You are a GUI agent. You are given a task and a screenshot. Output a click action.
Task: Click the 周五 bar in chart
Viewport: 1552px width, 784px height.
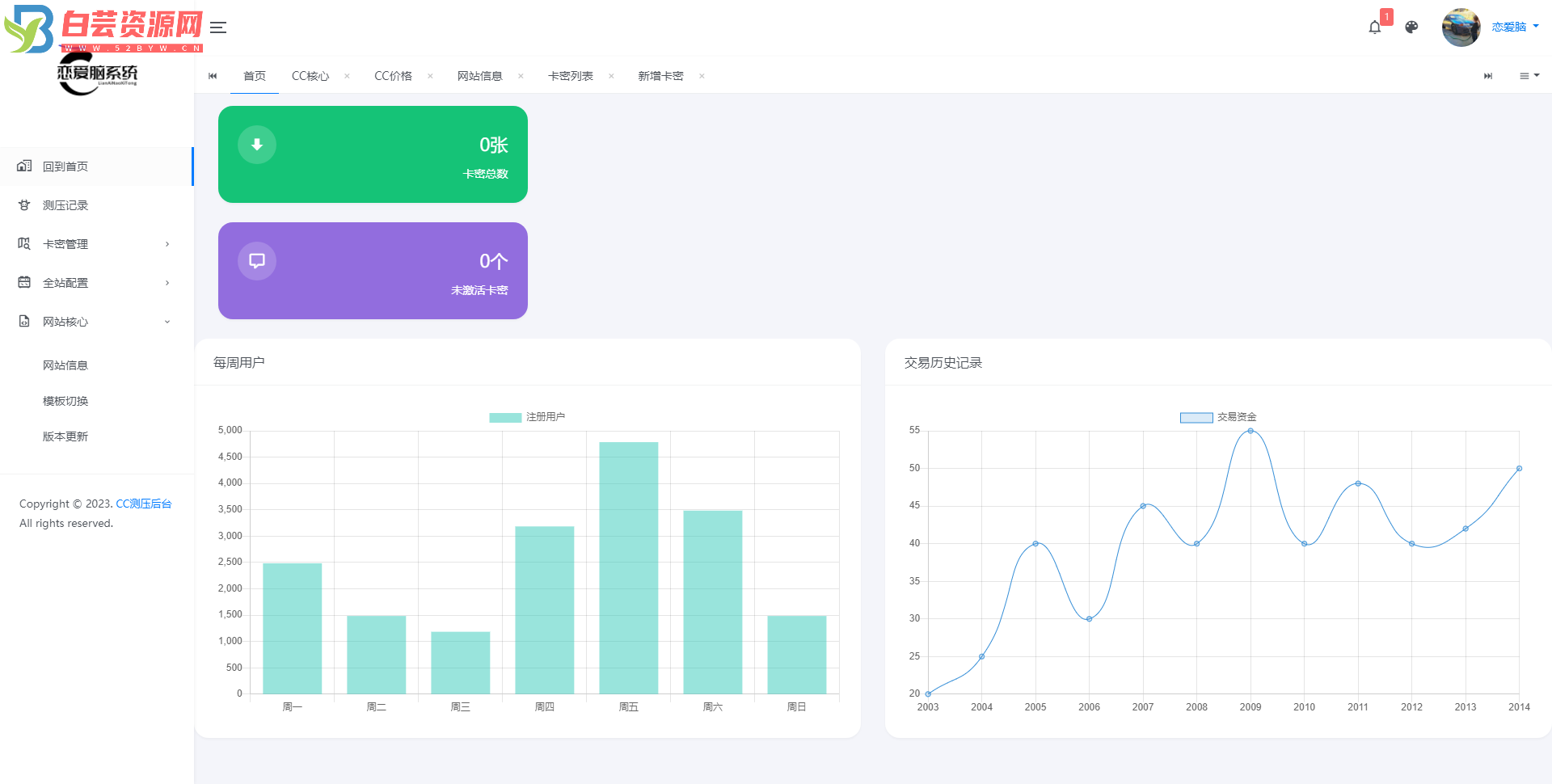click(x=629, y=567)
